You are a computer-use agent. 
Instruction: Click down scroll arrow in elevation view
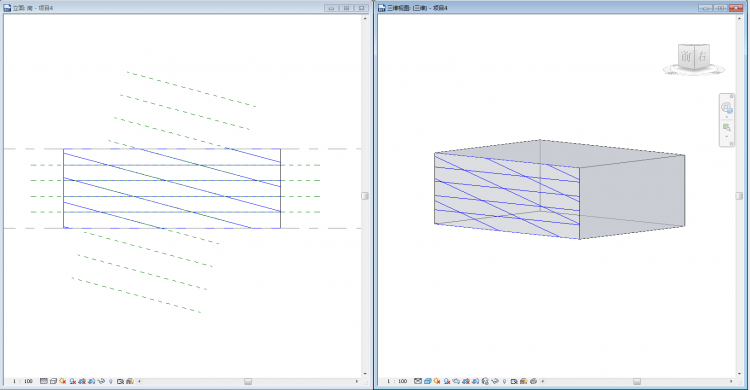click(x=365, y=374)
